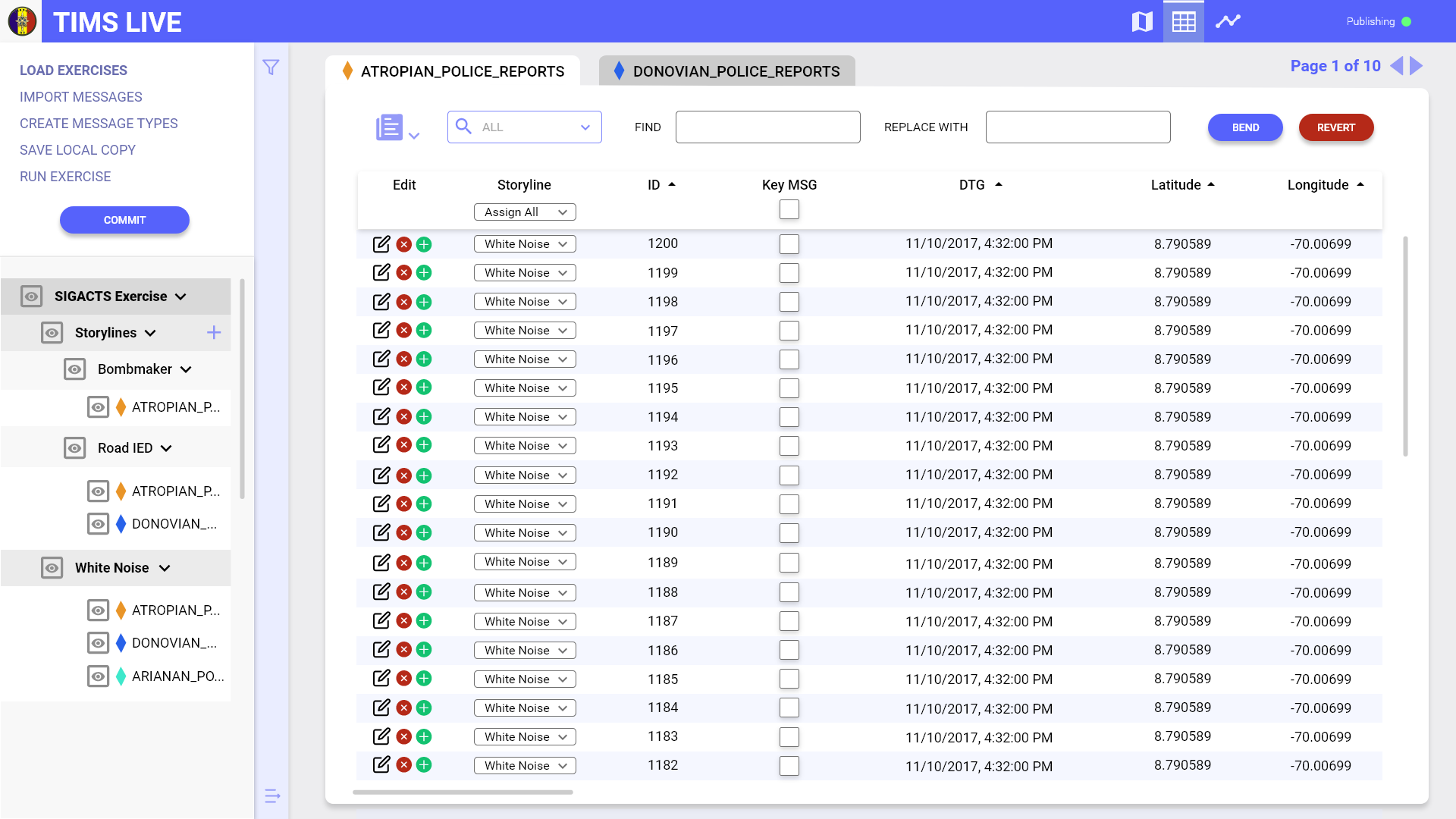Toggle visibility of the Bombmaker storyline
The height and width of the screenshot is (819, 1456).
[x=74, y=369]
